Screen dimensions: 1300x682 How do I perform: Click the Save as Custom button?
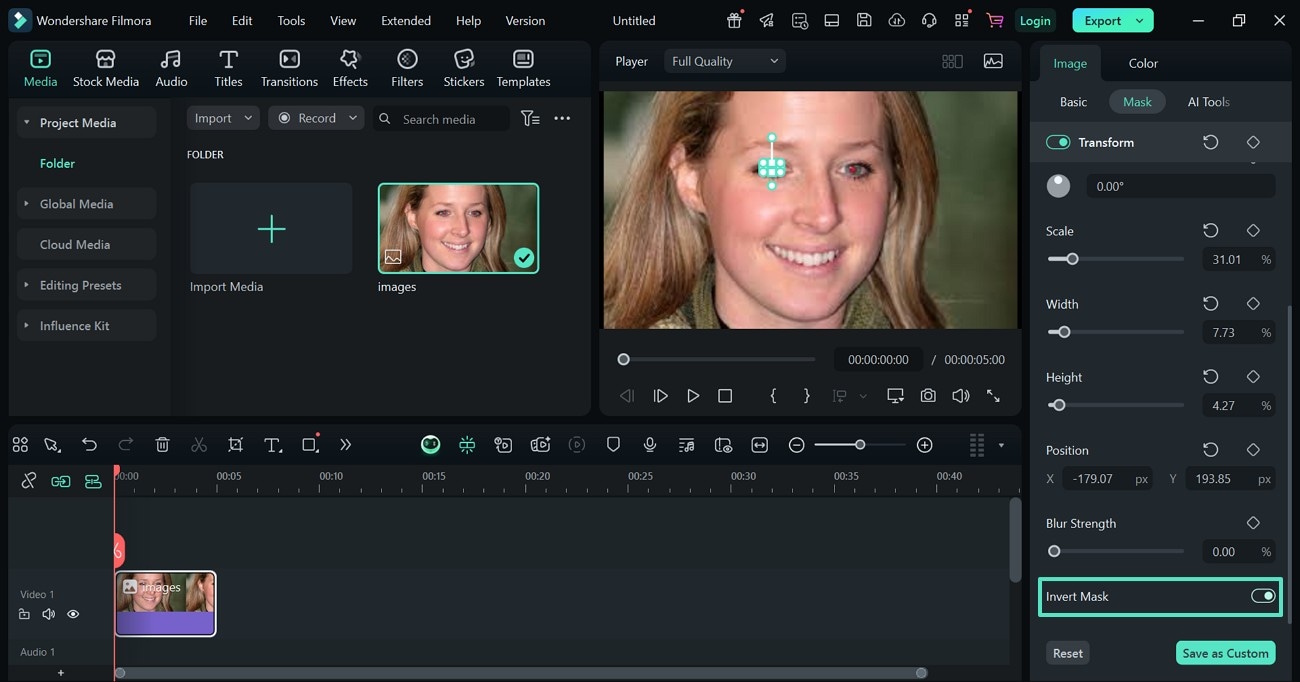point(1225,653)
